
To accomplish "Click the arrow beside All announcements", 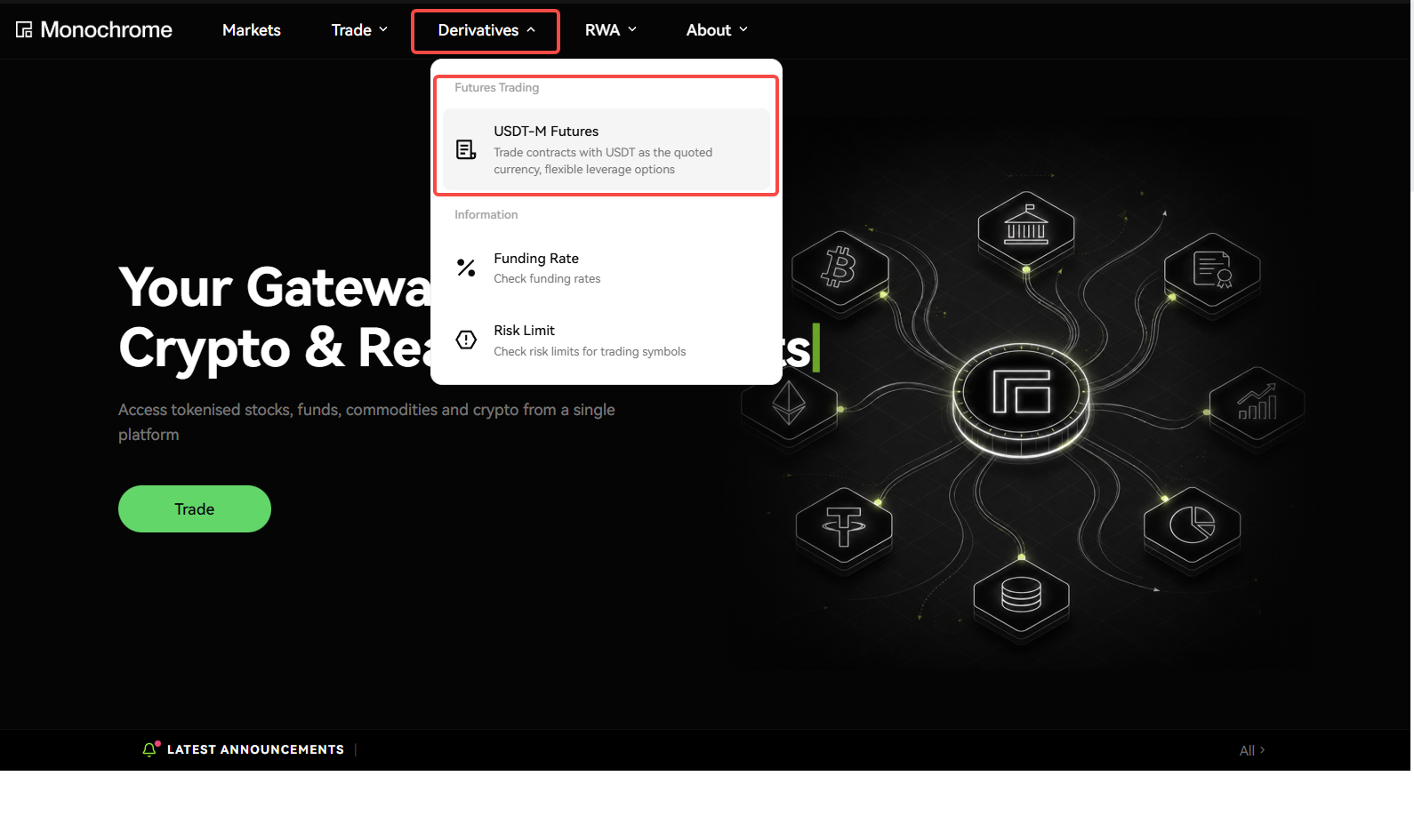I will (1262, 750).
